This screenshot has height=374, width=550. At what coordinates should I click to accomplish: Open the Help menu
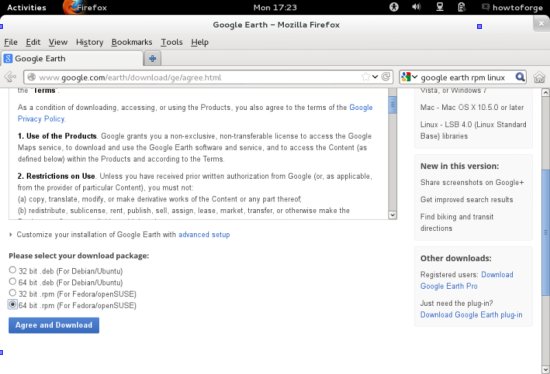tap(200, 42)
